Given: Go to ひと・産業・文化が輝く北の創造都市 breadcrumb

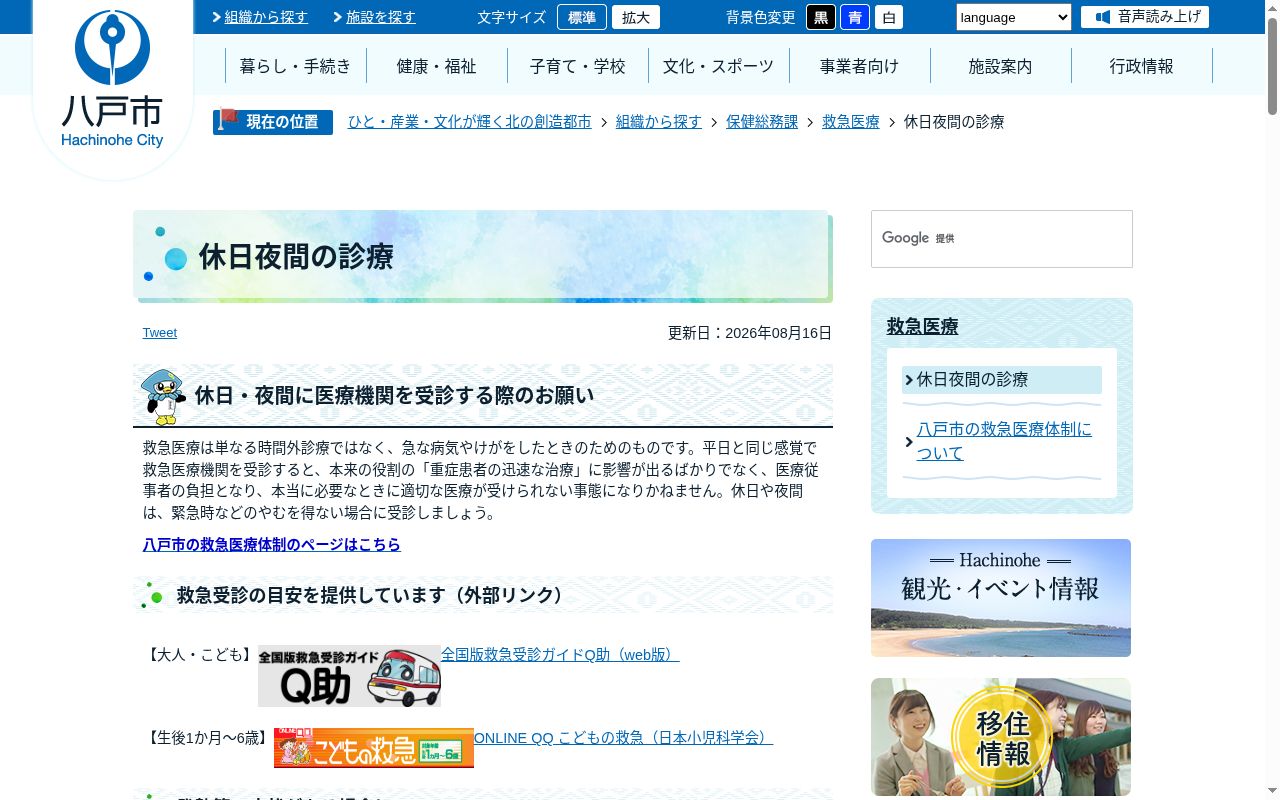Looking at the screenshot, I should [x=469, y=122].
